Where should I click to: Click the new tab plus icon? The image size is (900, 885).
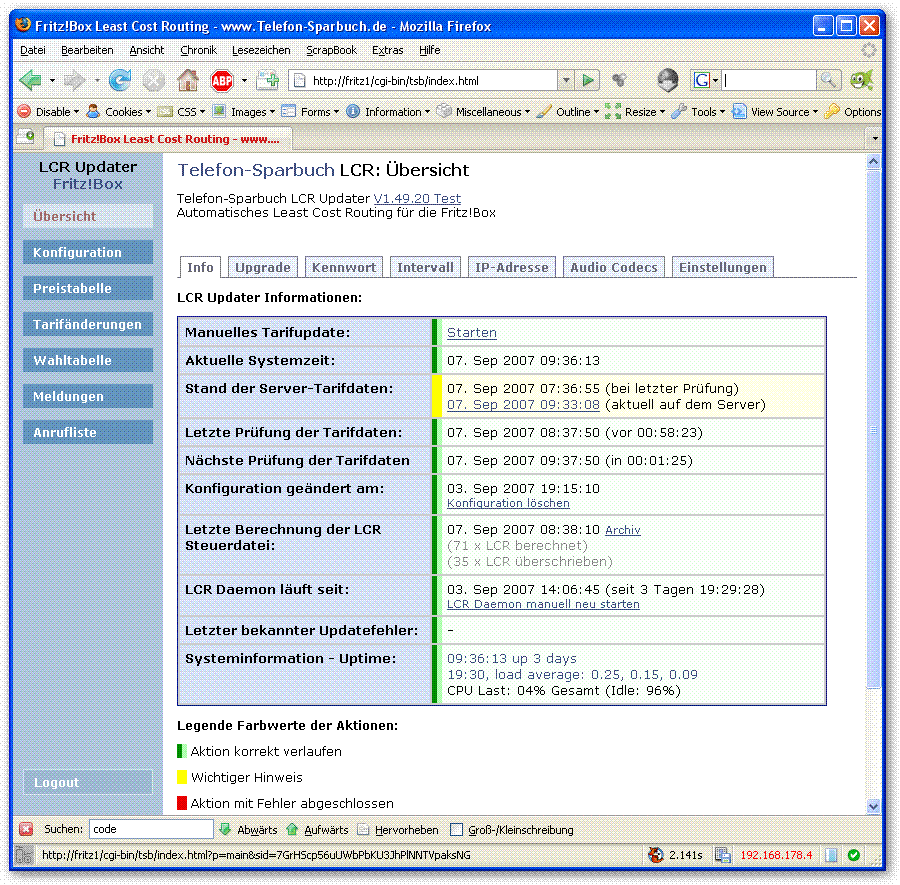pyautogui.click(x=267, y=80)
